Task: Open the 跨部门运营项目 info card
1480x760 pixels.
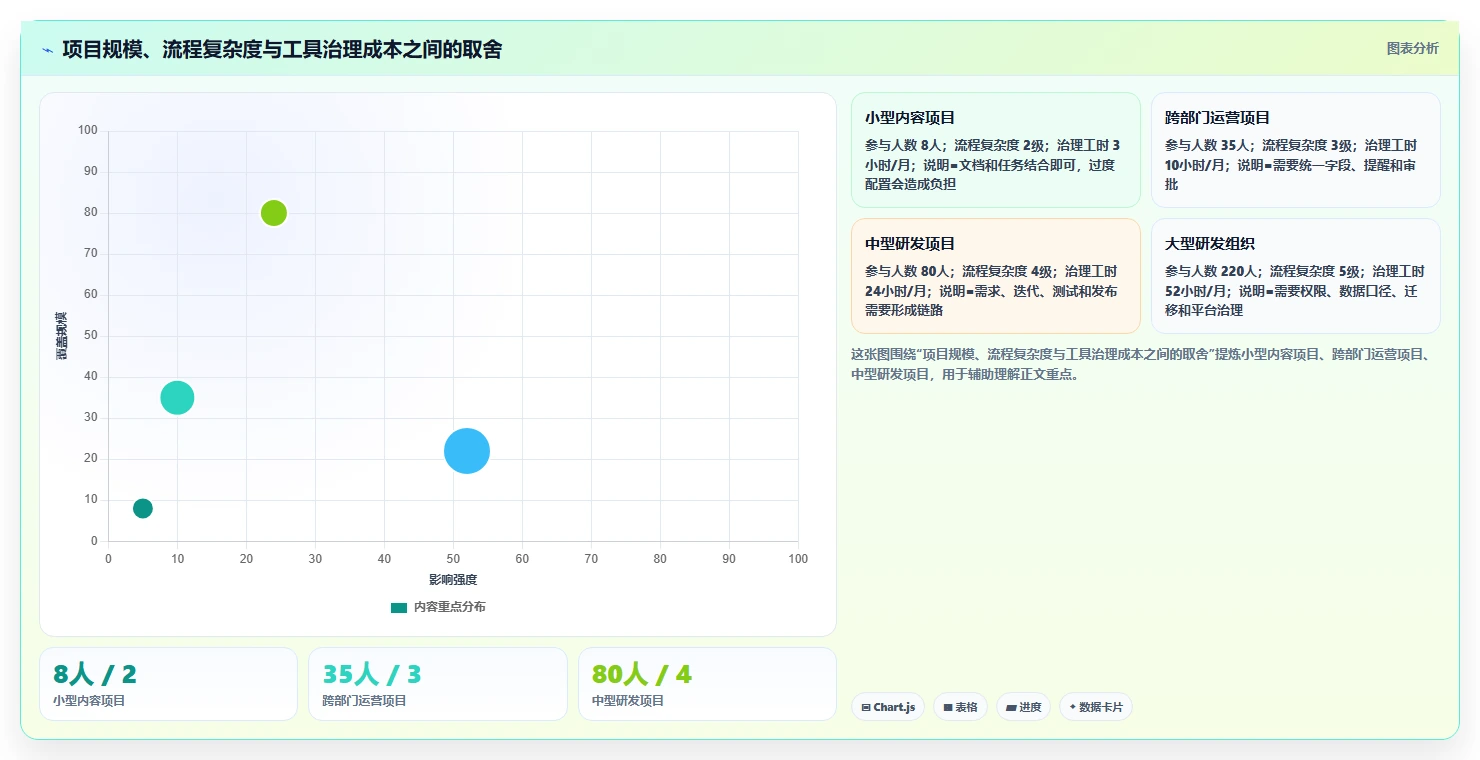Action: (x=1296, y=150)
